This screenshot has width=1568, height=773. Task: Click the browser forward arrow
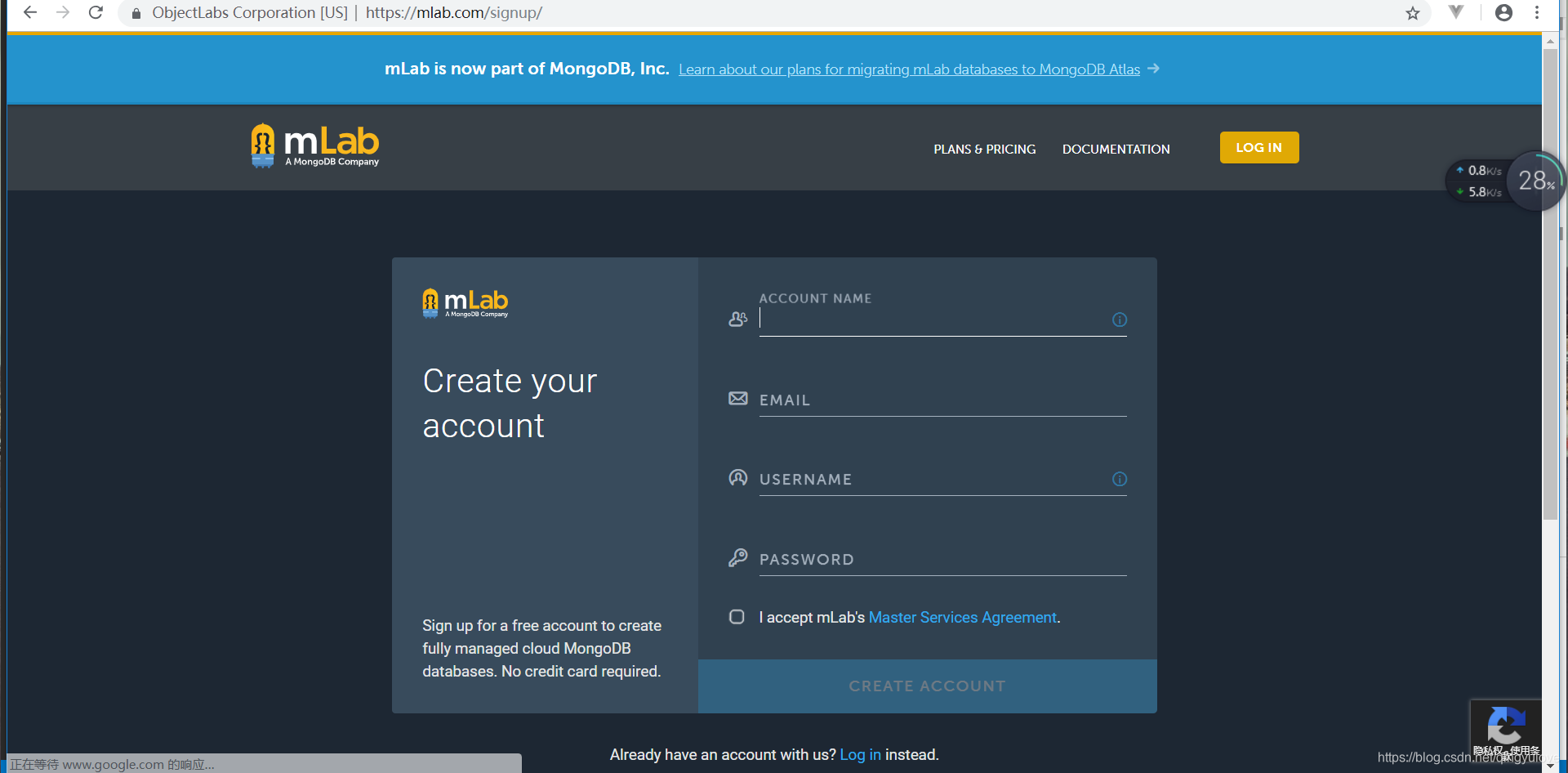click(63, 12)
